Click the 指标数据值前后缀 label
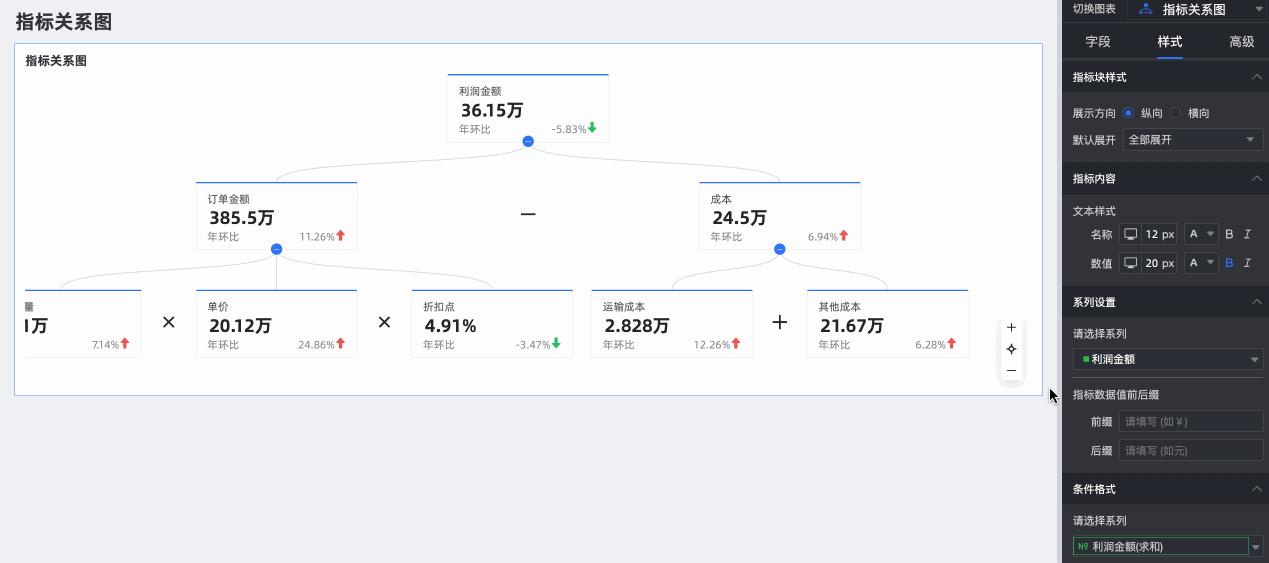The image size is (1269, 563). coord(1116,394)
